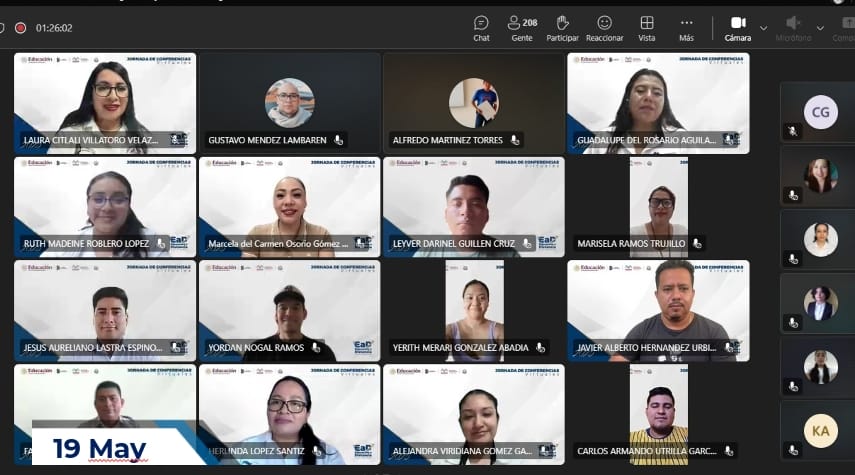Click the Participar raise hand icon

562,28
